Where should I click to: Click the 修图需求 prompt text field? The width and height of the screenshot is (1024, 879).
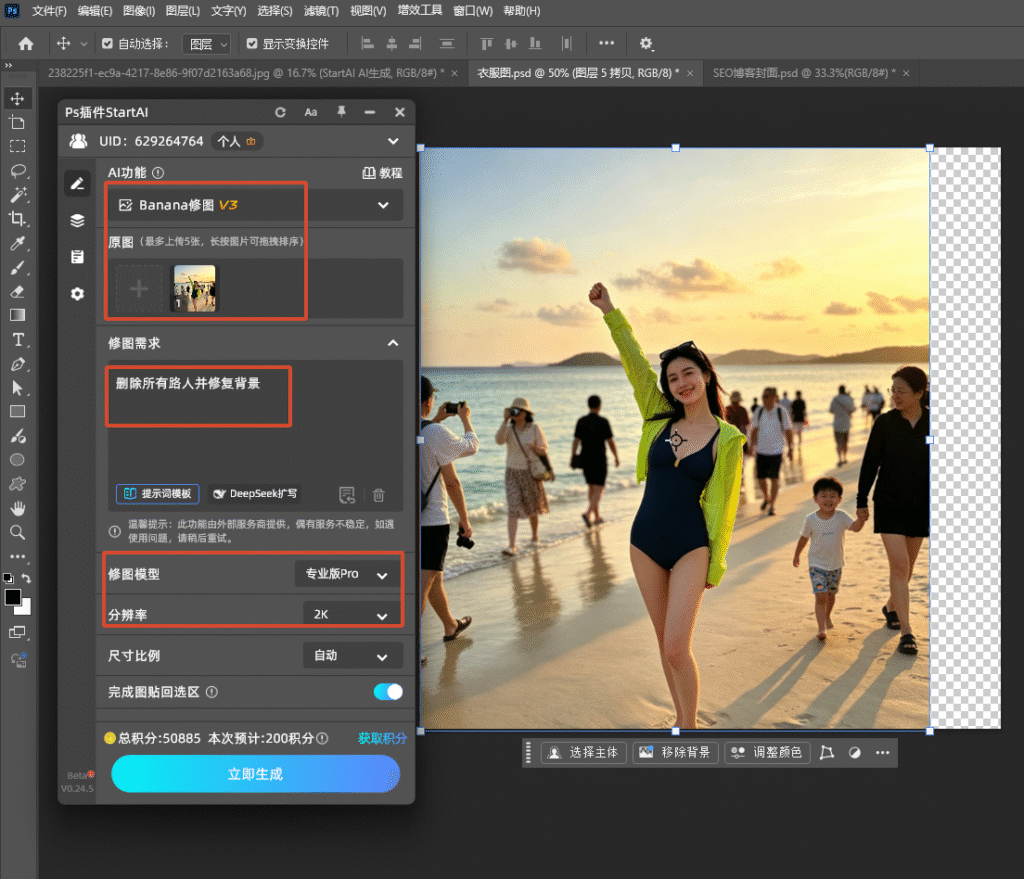pyautogui.click(x=255, y=421)
